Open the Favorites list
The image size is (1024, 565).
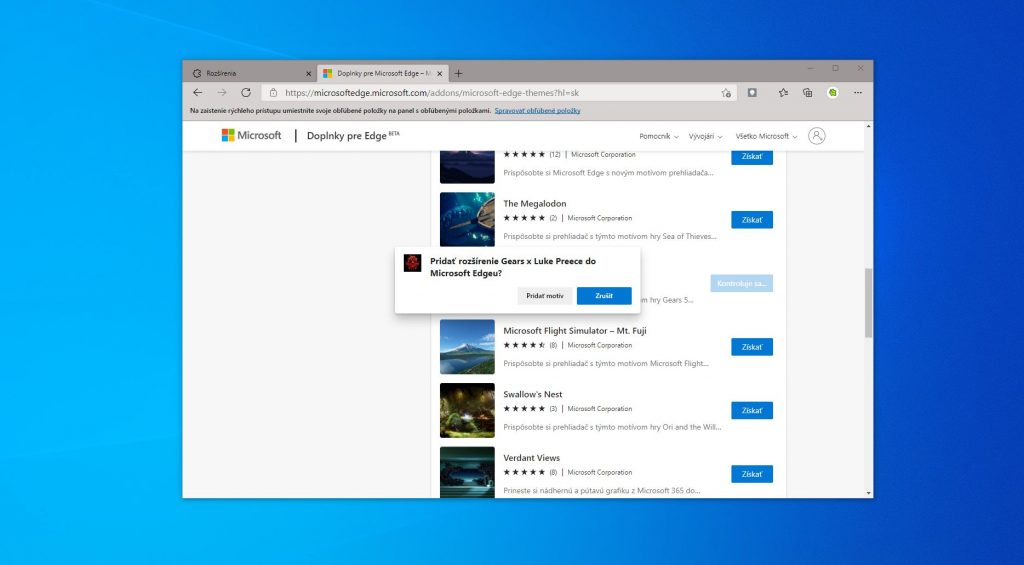point(783,93)
